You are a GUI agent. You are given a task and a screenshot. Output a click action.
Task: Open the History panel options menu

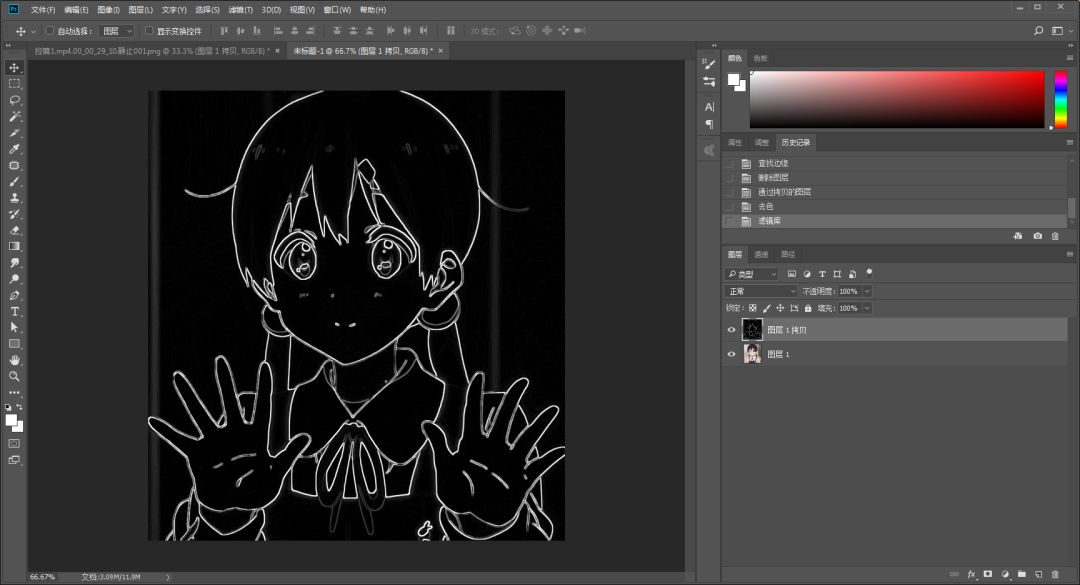(1070, 143)
